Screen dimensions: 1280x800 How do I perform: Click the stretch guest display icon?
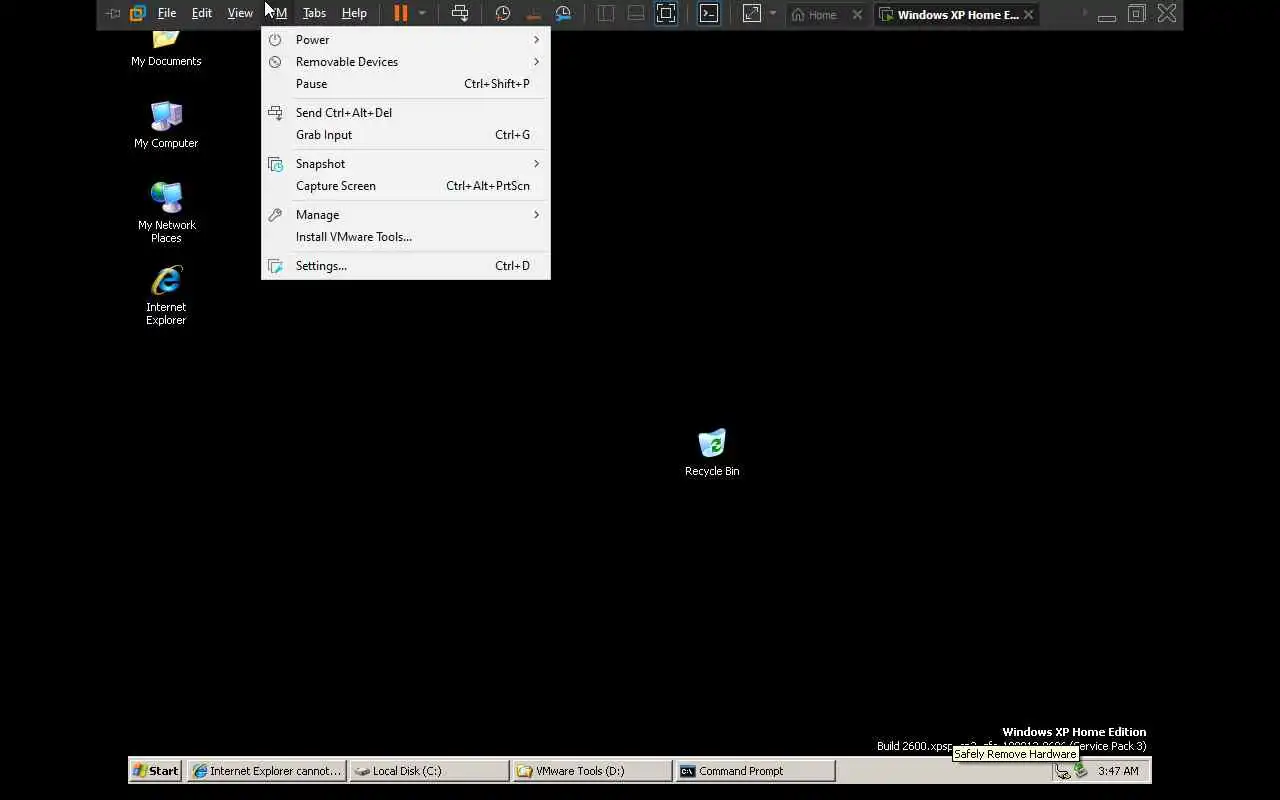click(751, 13)
